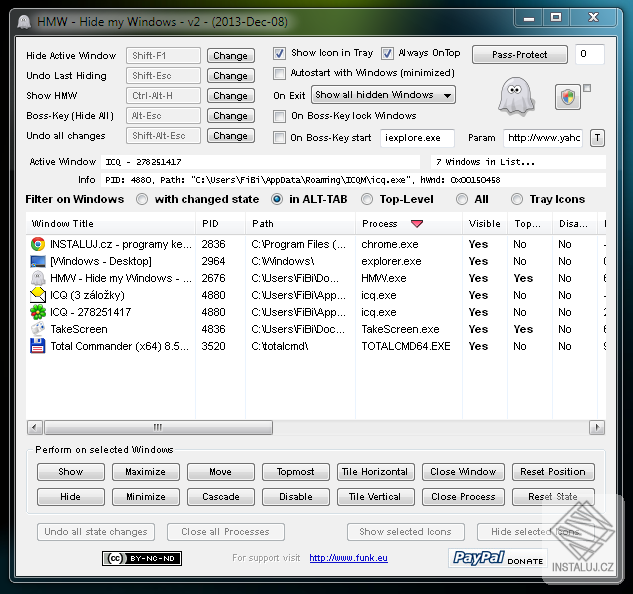
Task: Click Change for Undo Last Hiding hotkey
Action: (231, 76)
